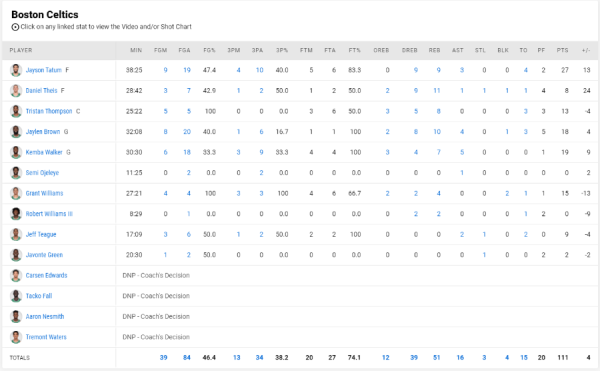Open Jeff Teague player profile
This screenshot has width=600, height=371.
click(41, 234)
